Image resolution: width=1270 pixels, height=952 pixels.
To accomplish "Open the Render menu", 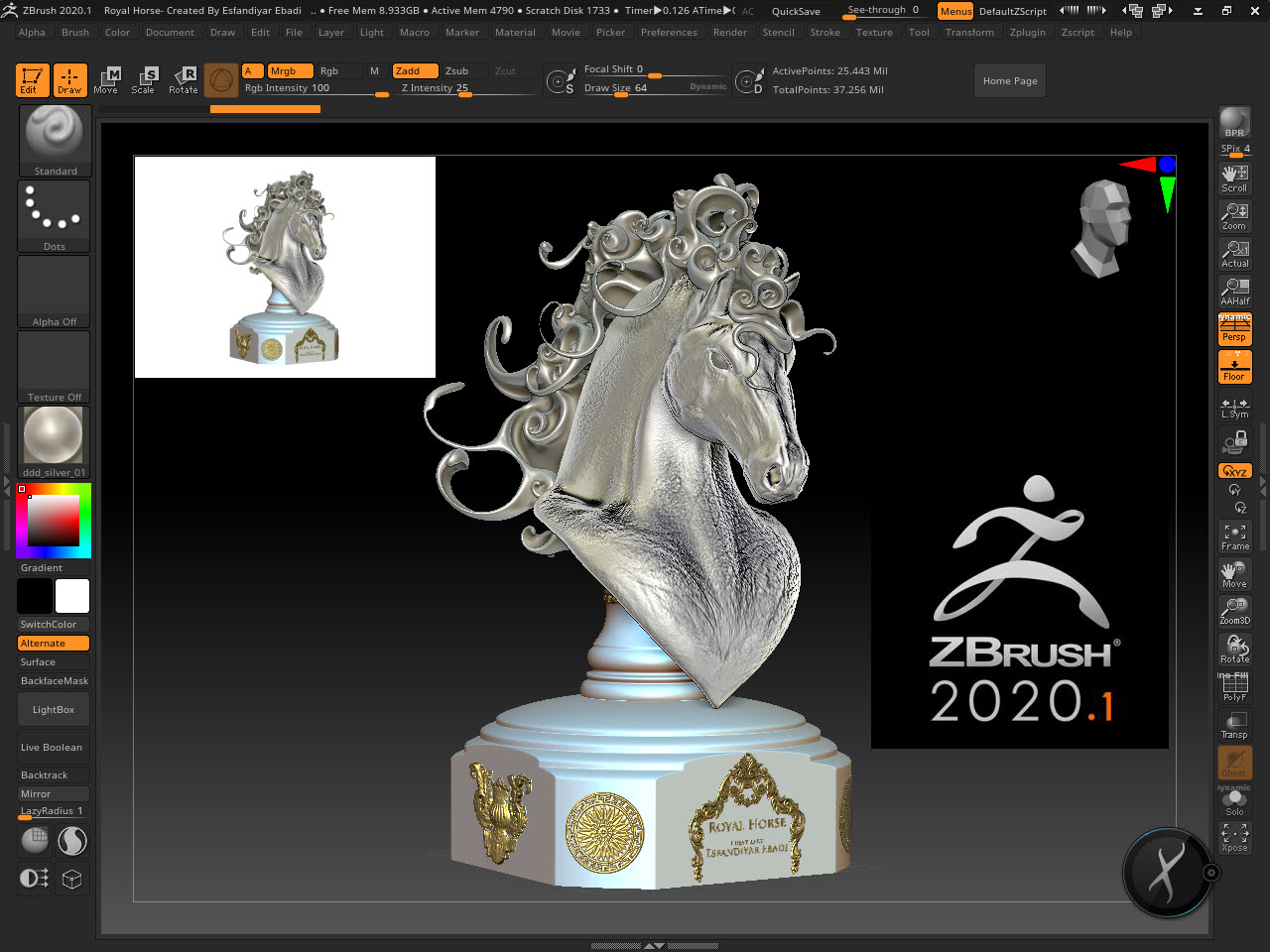I will pyautogui.click(x=730, y=33).
